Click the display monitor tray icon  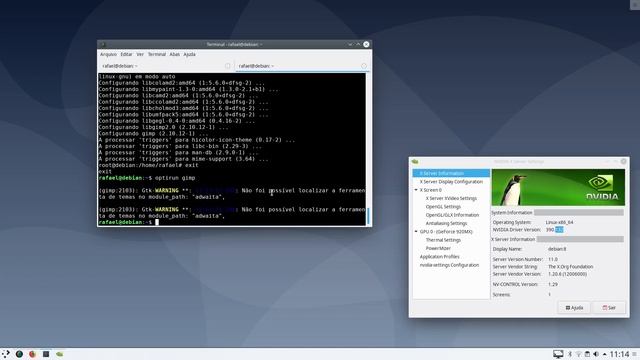(558, 354)
